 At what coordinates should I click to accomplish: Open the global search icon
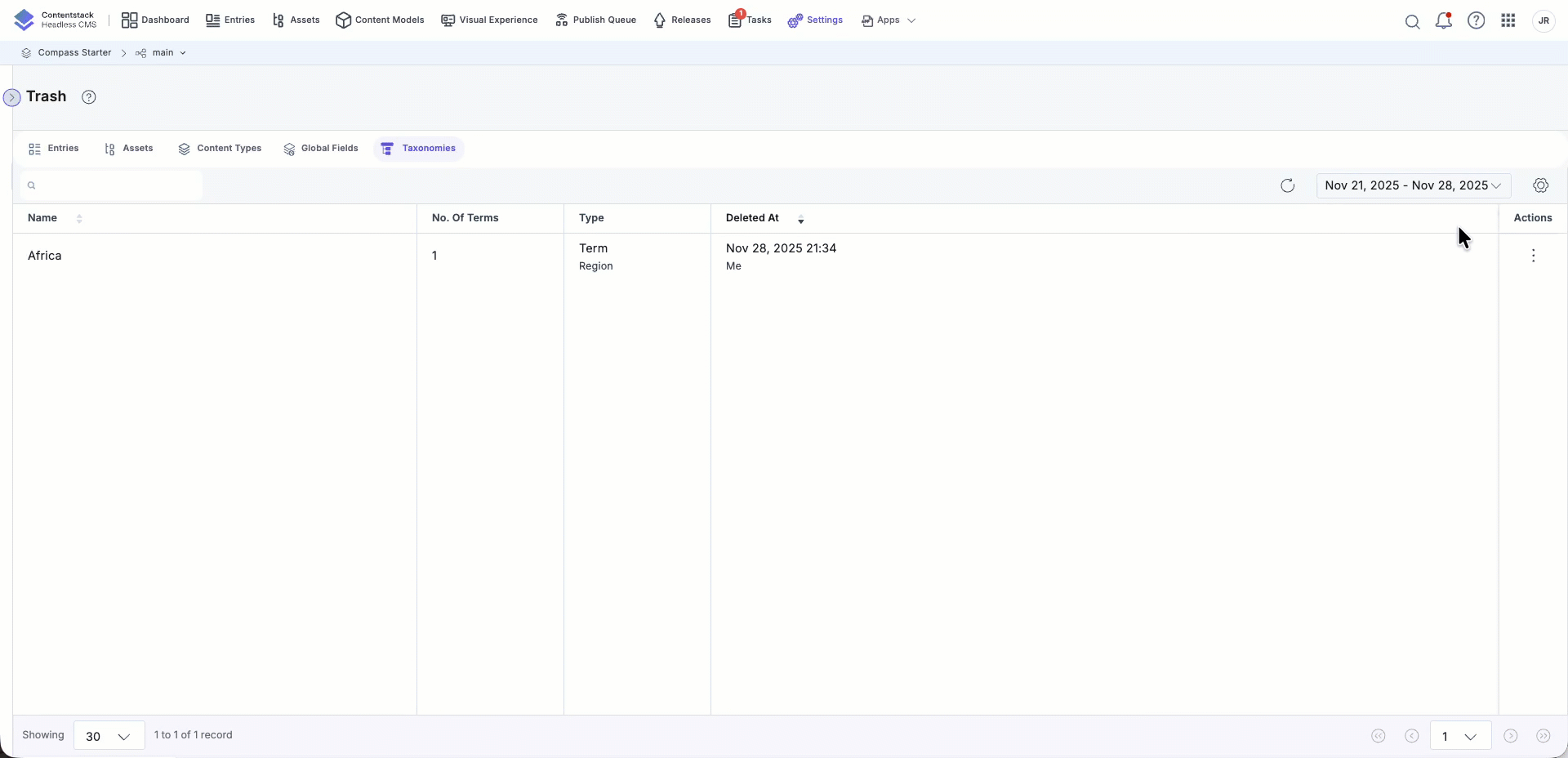pos(1412,21)
